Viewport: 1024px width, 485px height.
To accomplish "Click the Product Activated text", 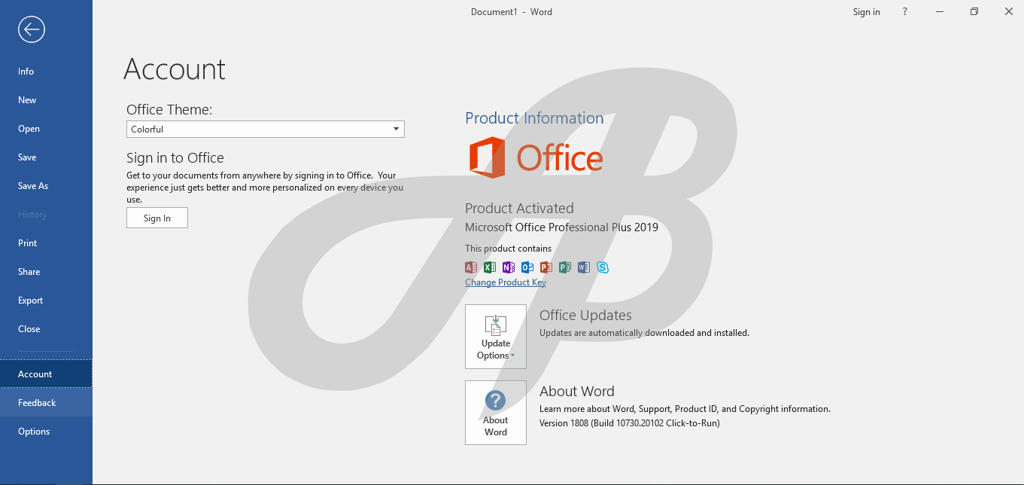I will pyautogui.click(x=519, y=208).
